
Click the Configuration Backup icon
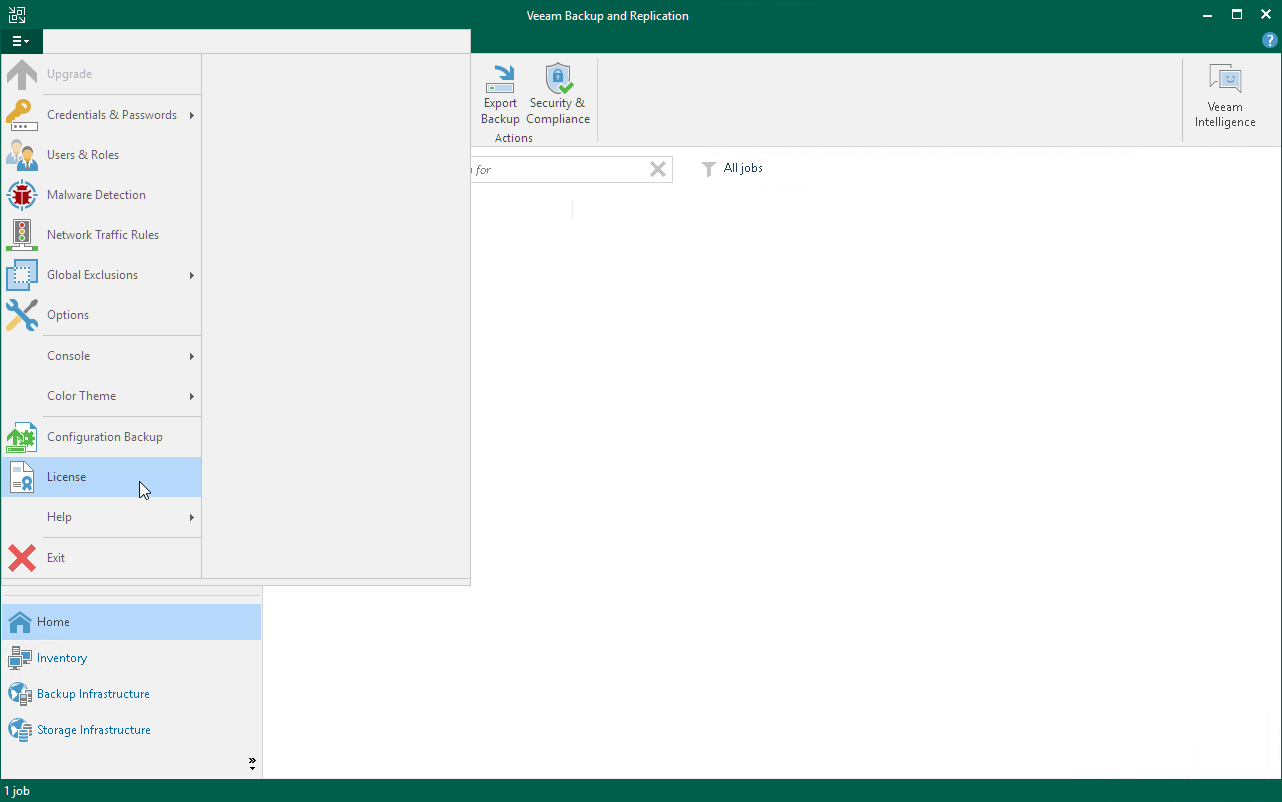[x=22, y=437]
